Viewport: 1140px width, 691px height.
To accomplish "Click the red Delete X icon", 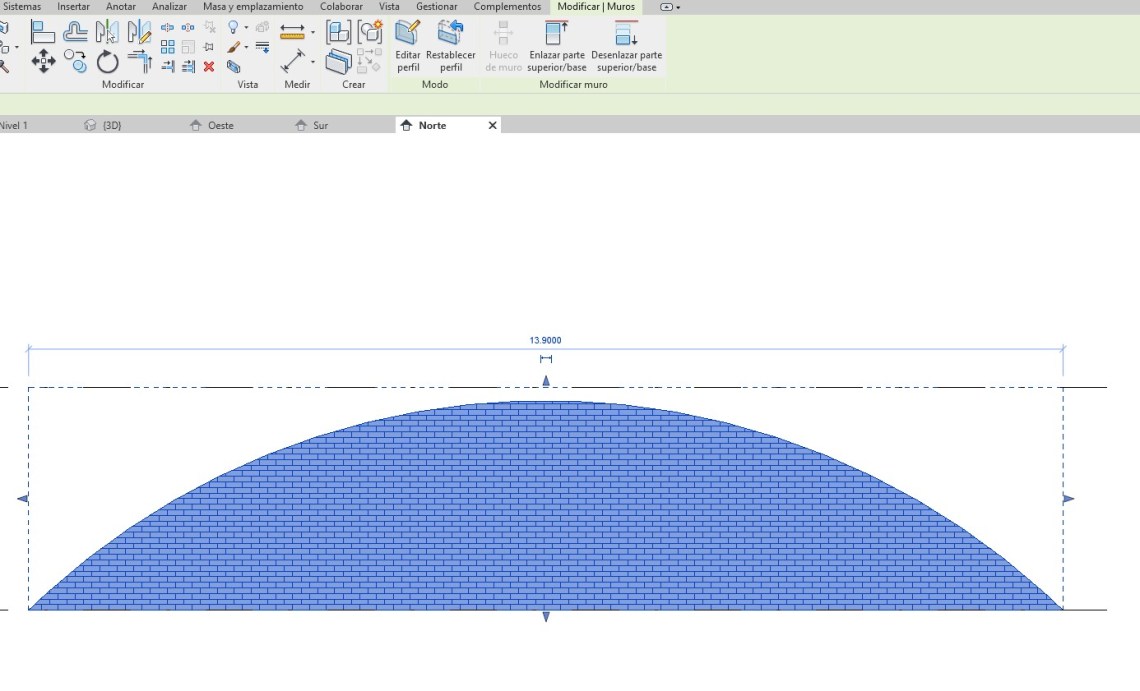I will pyautogui.click(x=209, y=67).
